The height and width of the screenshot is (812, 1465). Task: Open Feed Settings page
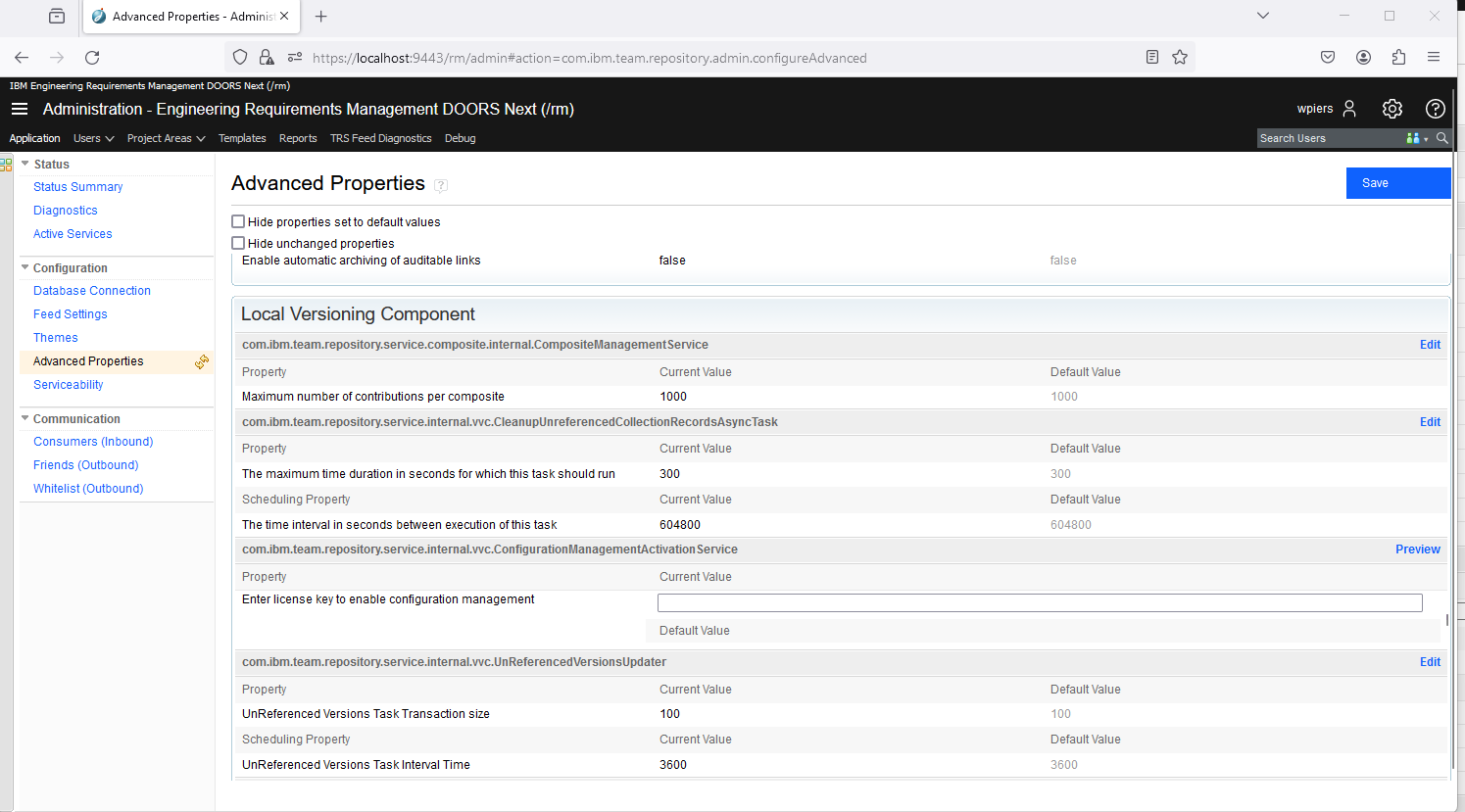[71, 314]
